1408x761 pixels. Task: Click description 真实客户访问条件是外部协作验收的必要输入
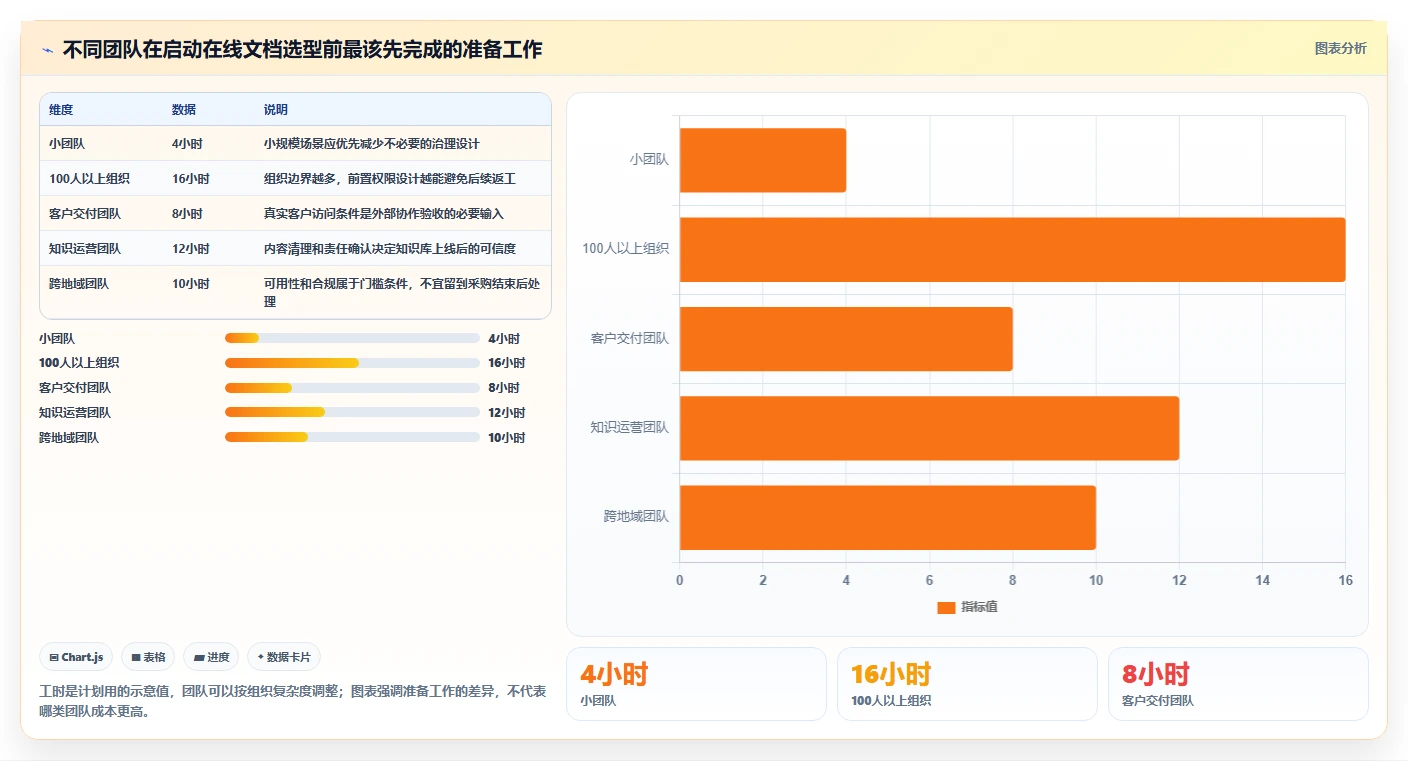[x=384, y=214]
